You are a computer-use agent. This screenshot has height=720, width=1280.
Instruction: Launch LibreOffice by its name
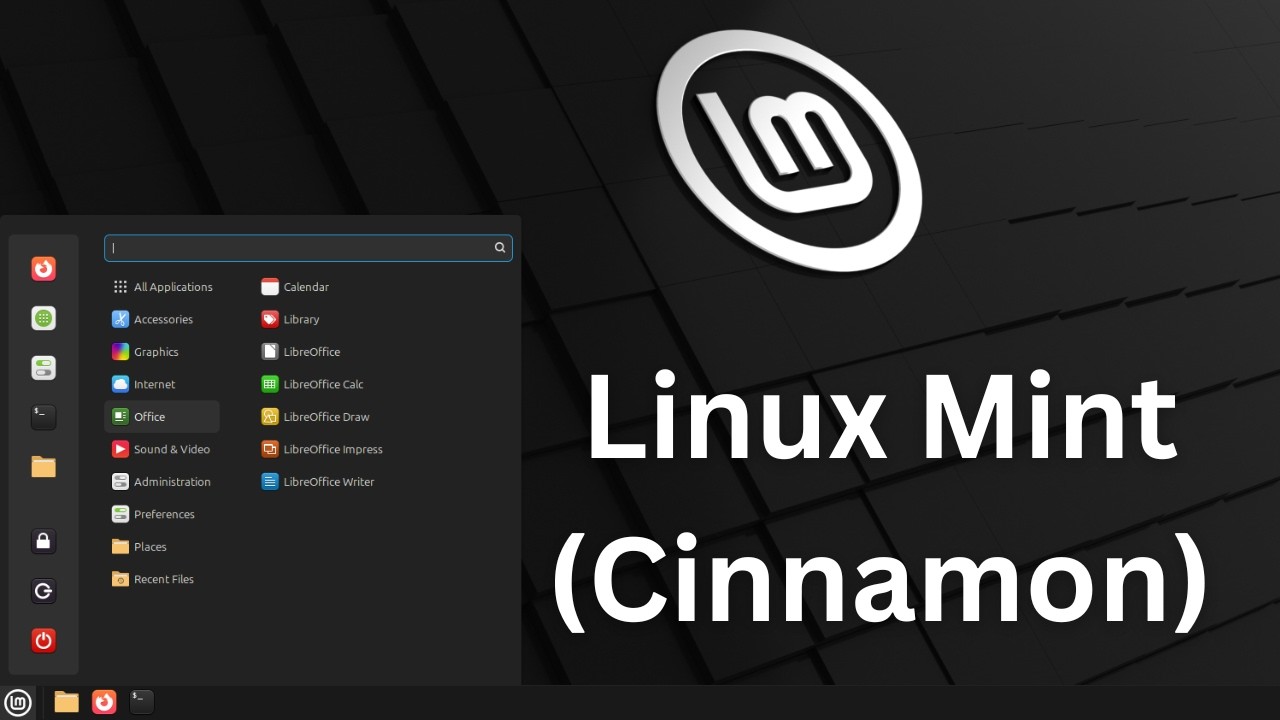pos(312,352)
